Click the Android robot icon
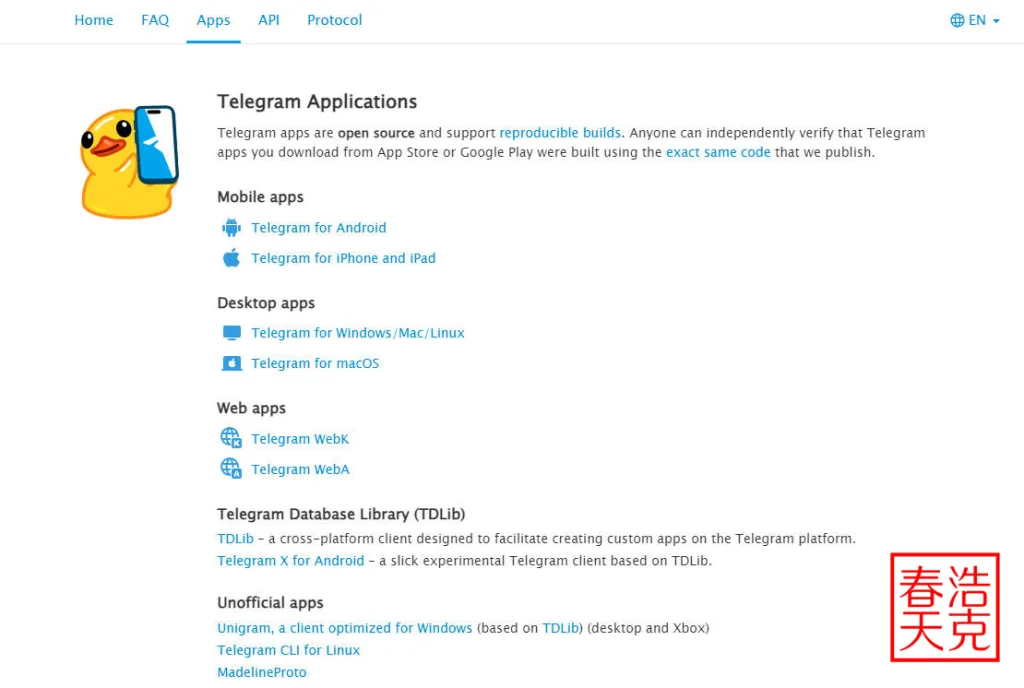Screen dimensions: 1024x688 coord(232,228)
